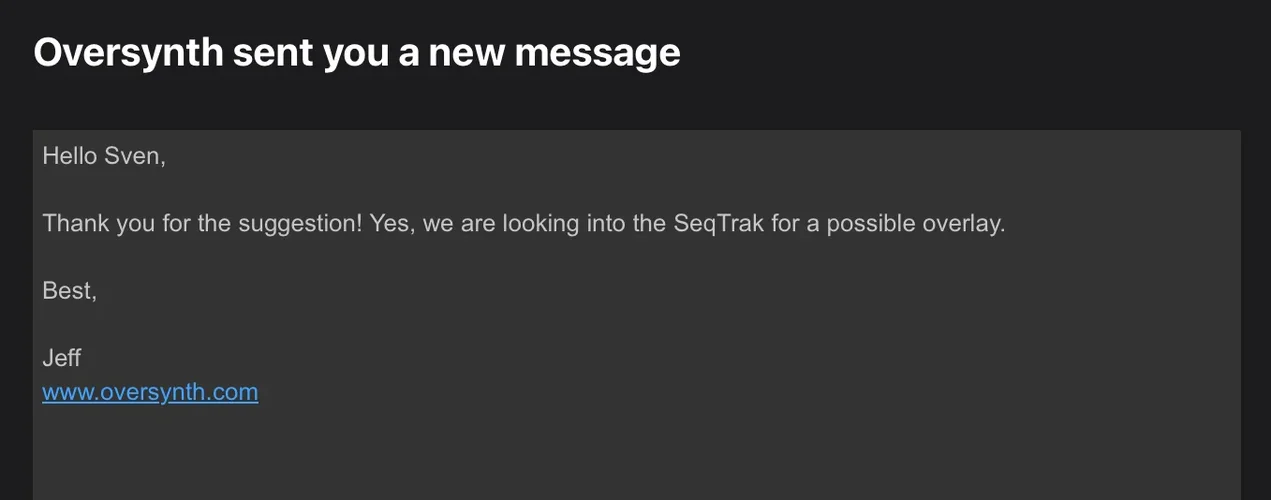
Task: Click the word "message" ending the heading
Action: pyautogui.click(x=597, y=52)
